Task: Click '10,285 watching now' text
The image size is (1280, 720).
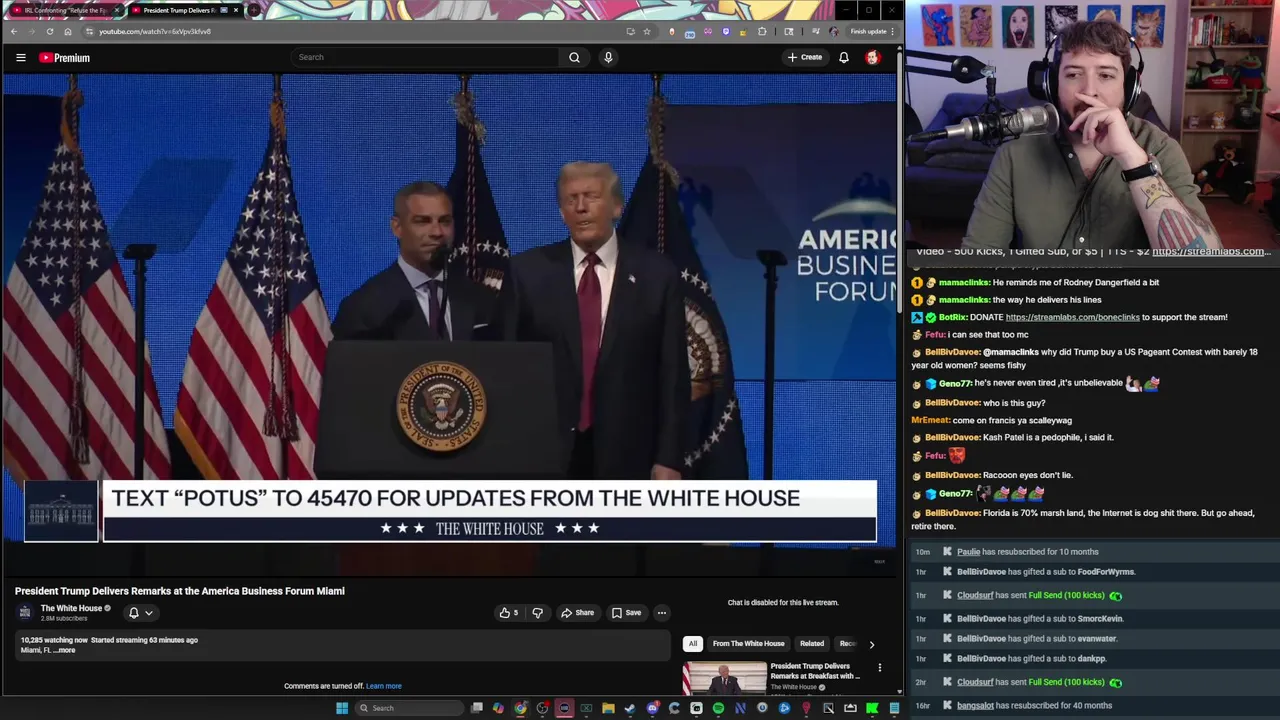Action: coord(54,640)
